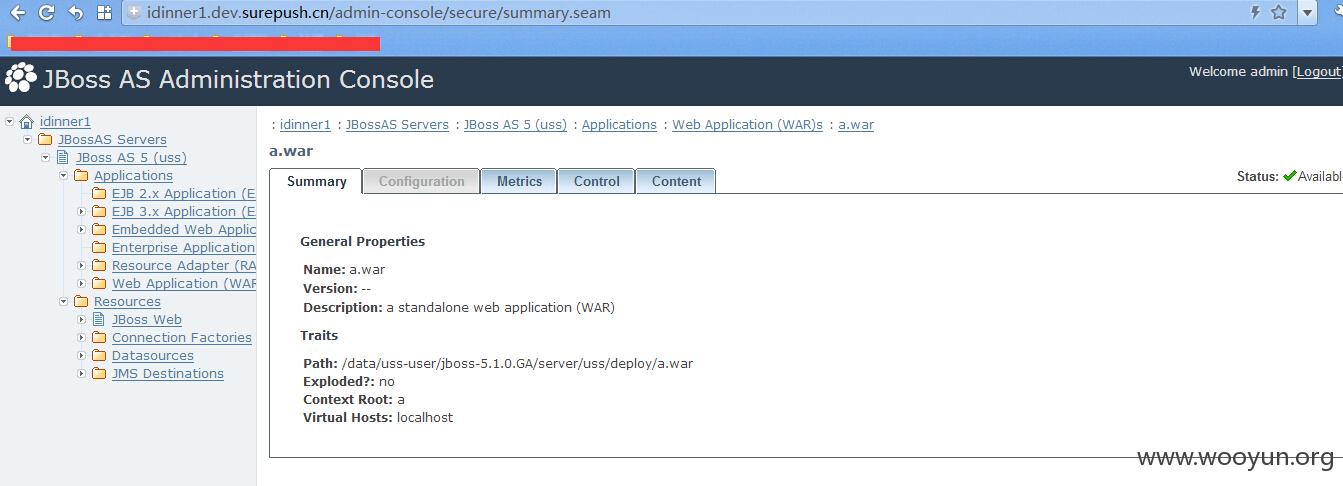Click the folder icon of Connection Factories
Screen dimensions: 1343x486
pyautogui.click(x=99, y=338)
